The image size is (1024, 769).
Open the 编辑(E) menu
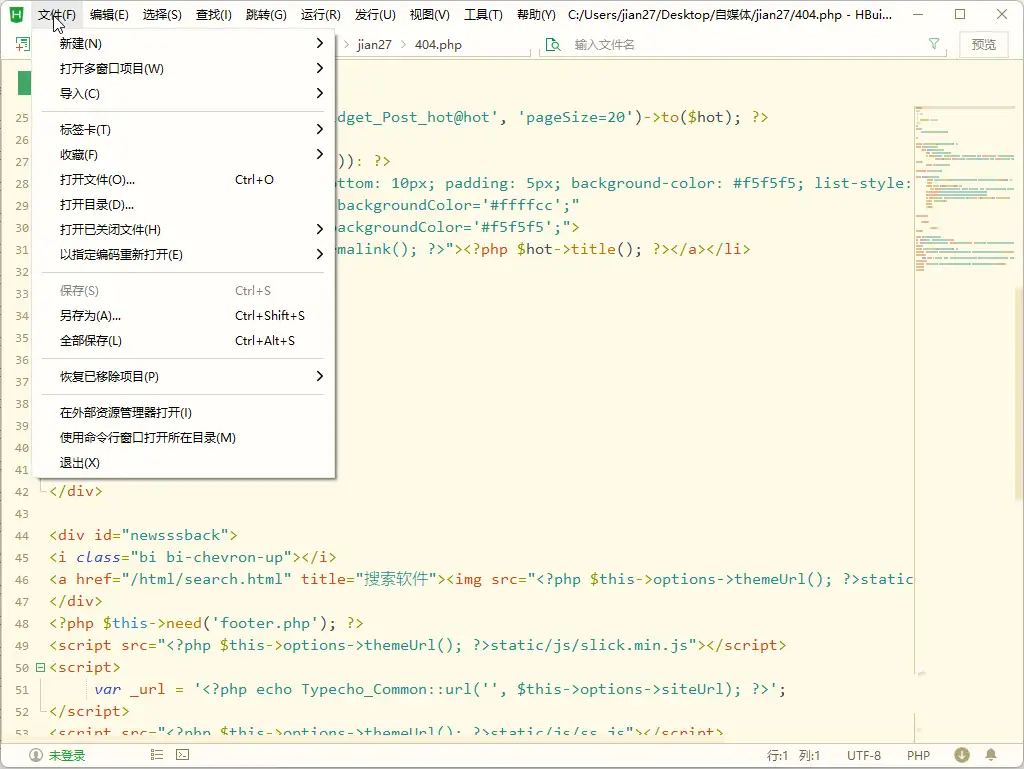tap(109, 15)
